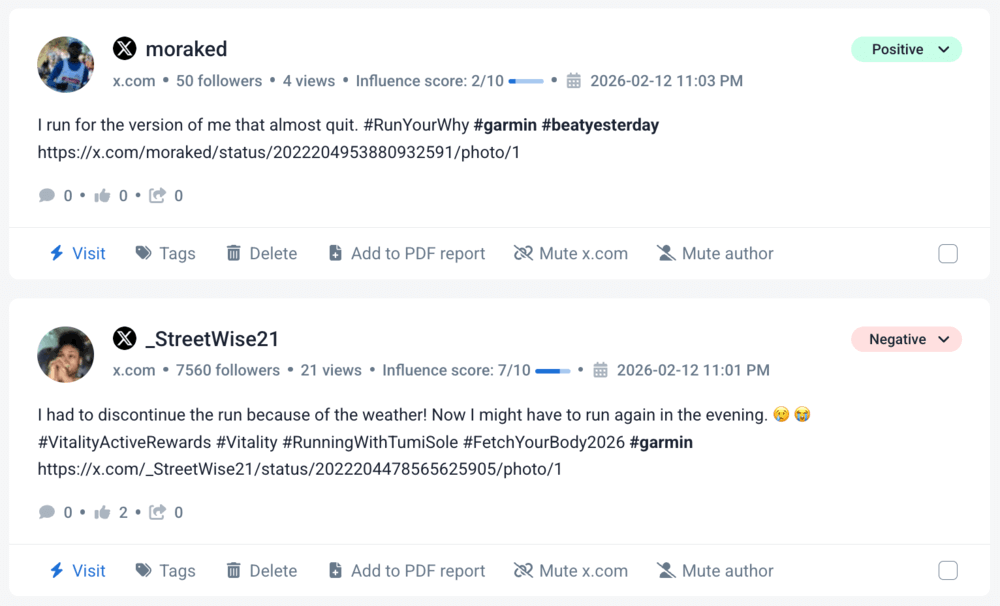The height and width of the screenshot is (606, 1000).
Task: Visit moraked's original post
Action: click(x=78, y=254)
